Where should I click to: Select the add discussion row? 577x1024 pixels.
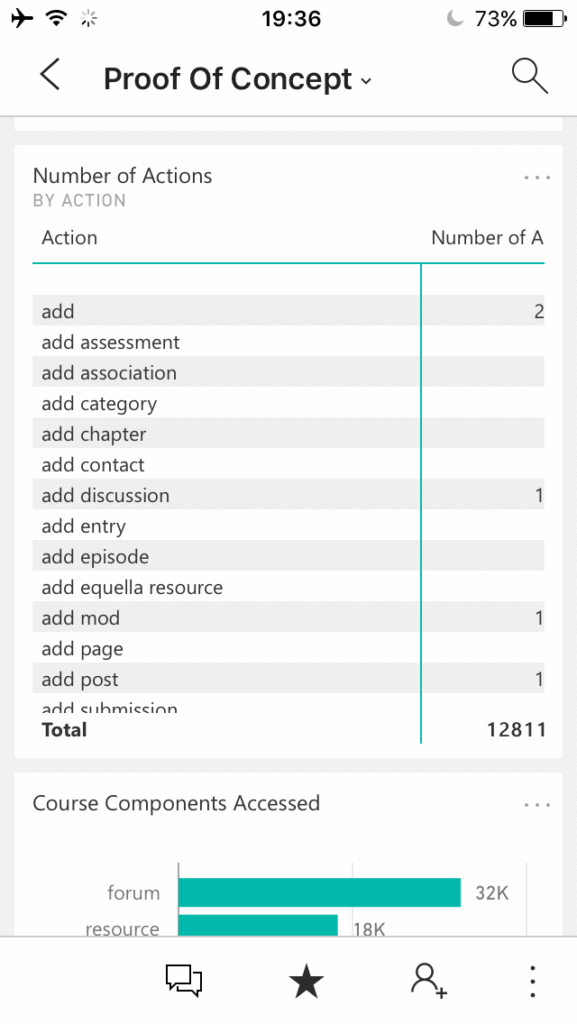pyautogui.click(x=288, y=495)
